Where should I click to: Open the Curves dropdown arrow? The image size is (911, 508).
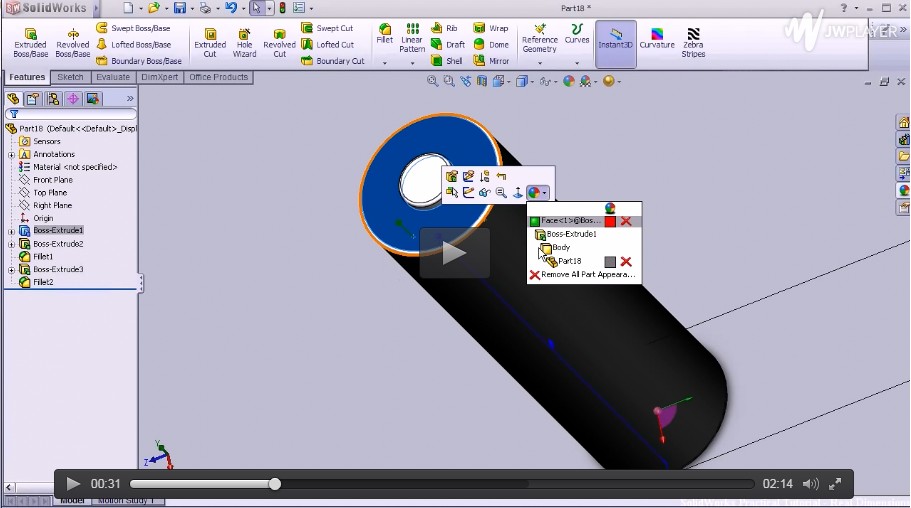pos(577,63)
